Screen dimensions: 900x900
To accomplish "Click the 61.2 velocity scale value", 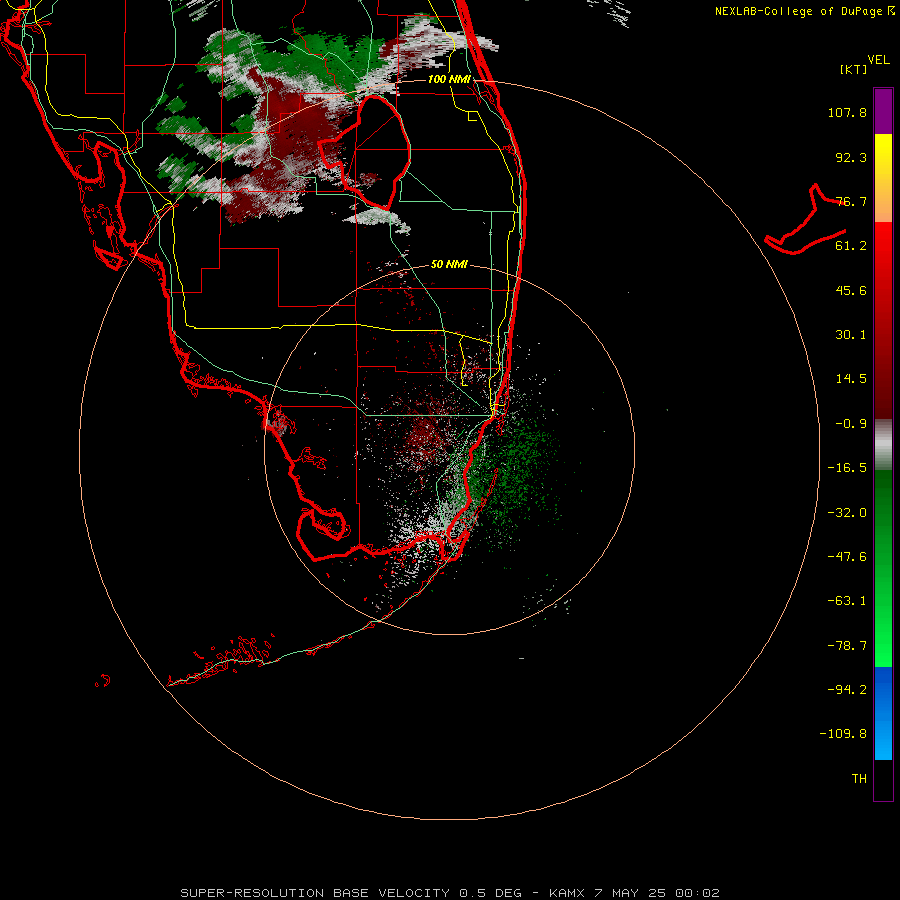I will [851, 246].
